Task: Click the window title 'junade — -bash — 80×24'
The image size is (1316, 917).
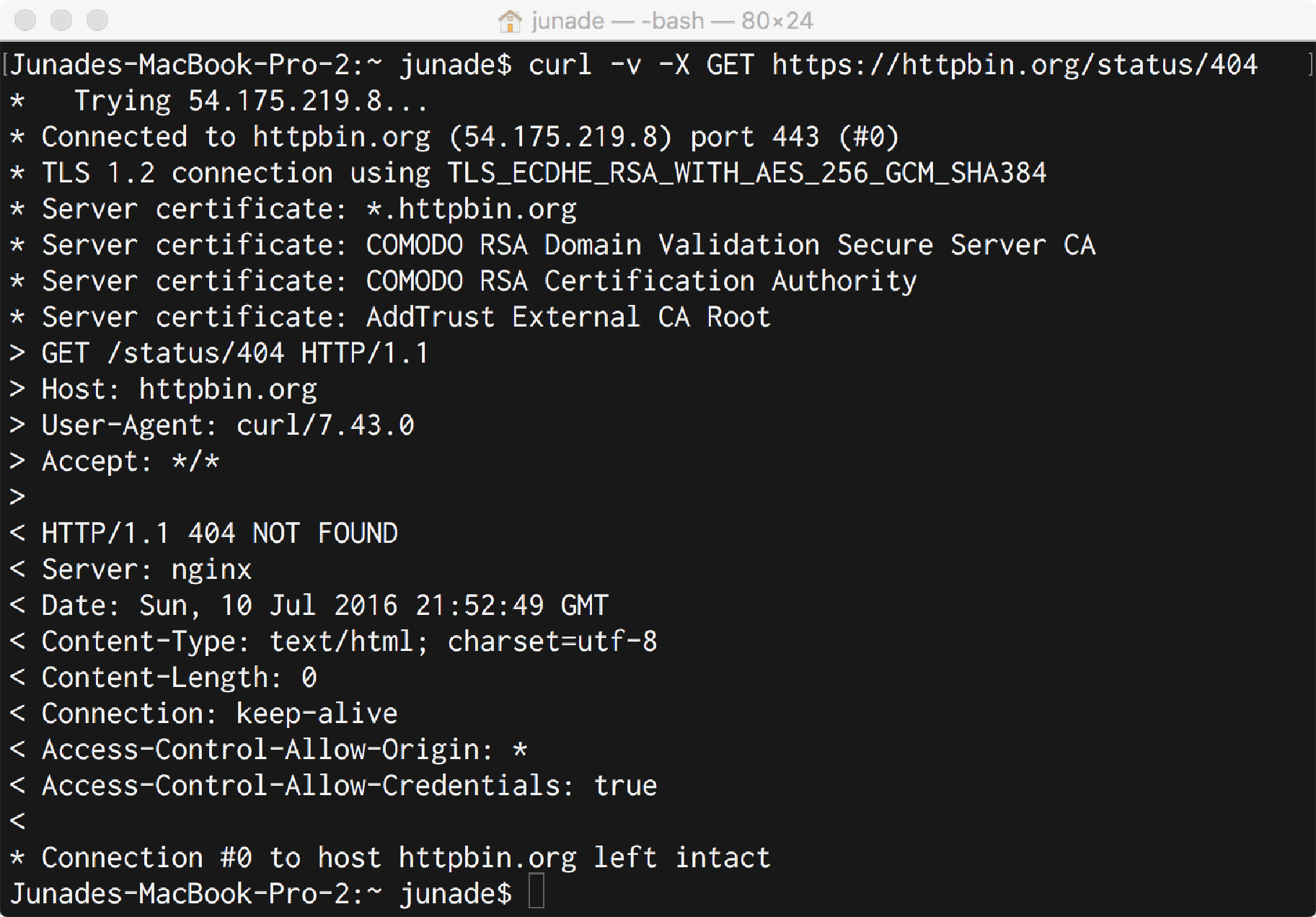Action: point(672,21)
